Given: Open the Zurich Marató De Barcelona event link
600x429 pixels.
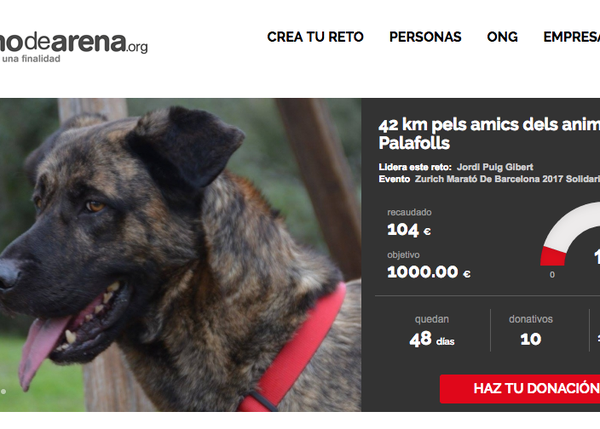Looking at the screenshot, I should coord(507,179).
